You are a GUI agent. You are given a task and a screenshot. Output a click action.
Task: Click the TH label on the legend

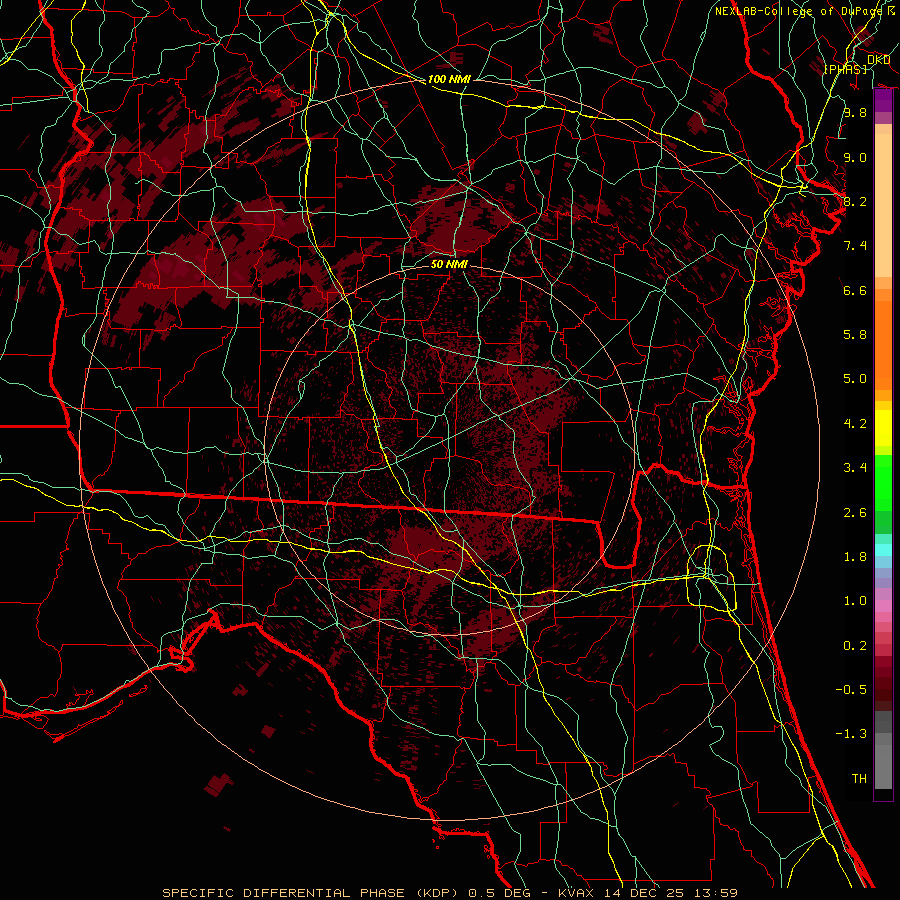(x=858, y=778)
